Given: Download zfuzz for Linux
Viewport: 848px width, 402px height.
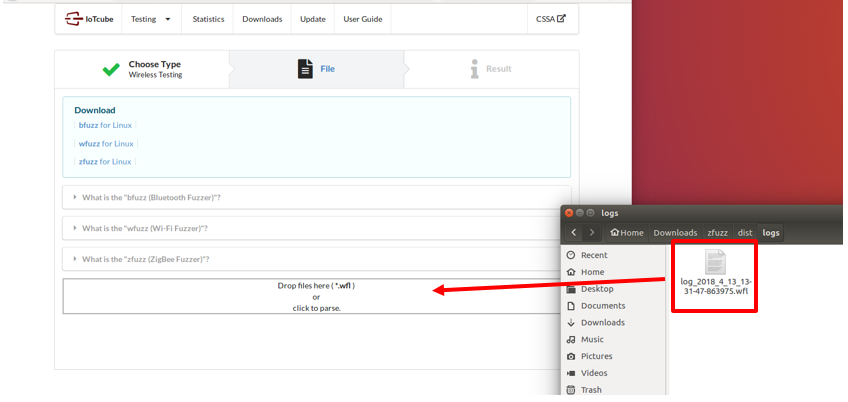Looking at the screenshot, I should [x=105, y=161].
